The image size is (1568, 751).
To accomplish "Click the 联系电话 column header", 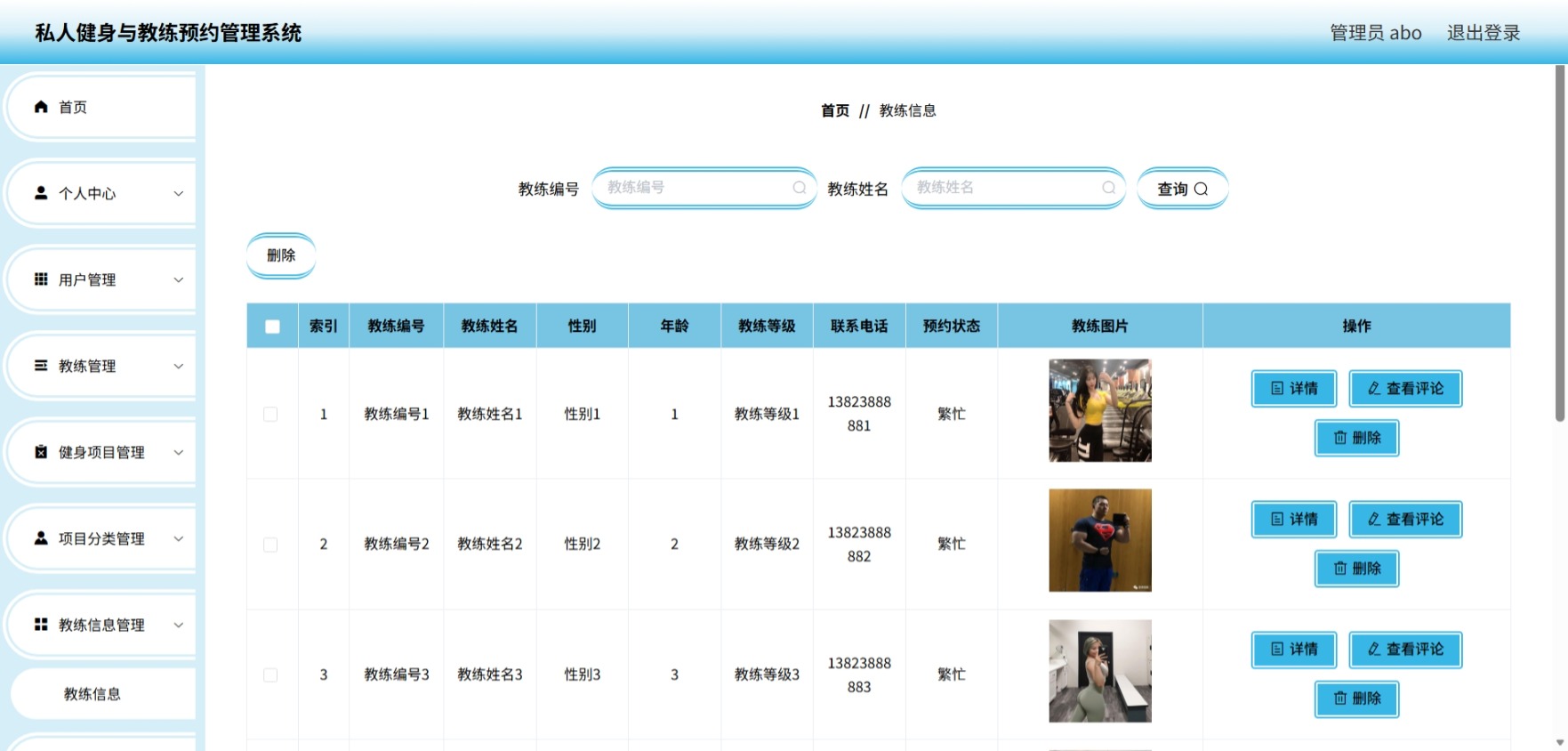I will click(x=859, y=327).
